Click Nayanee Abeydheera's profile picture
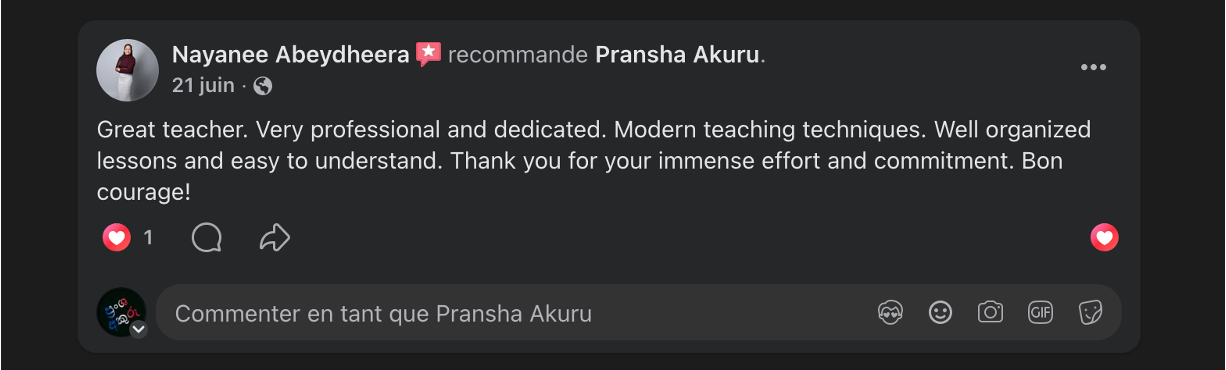Image resolution: width=1226 pixels, height=370 pixels. [x=127, y=70]
